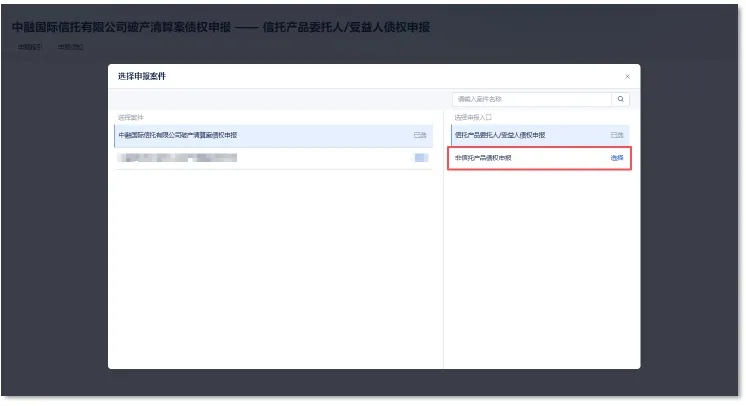
Task: Click select button on blurred case row
Action: pyautogui.click(x=421, y=158)
